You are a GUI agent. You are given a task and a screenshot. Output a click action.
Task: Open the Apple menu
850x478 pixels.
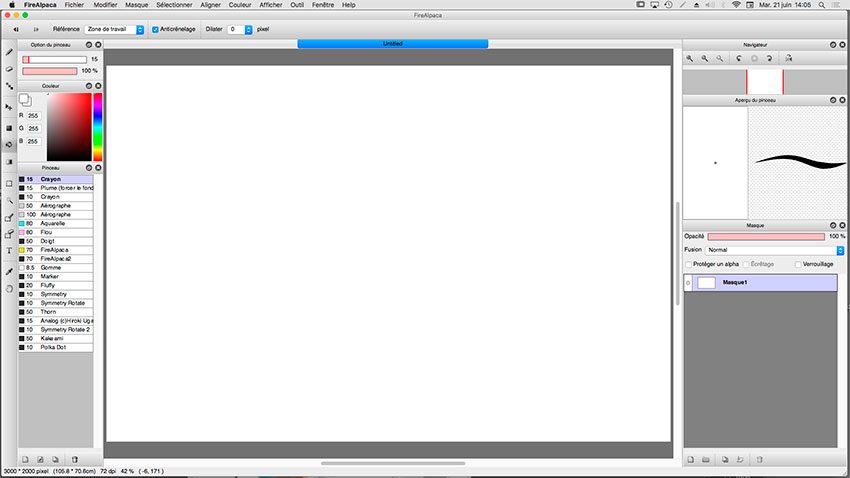[11, 5]
